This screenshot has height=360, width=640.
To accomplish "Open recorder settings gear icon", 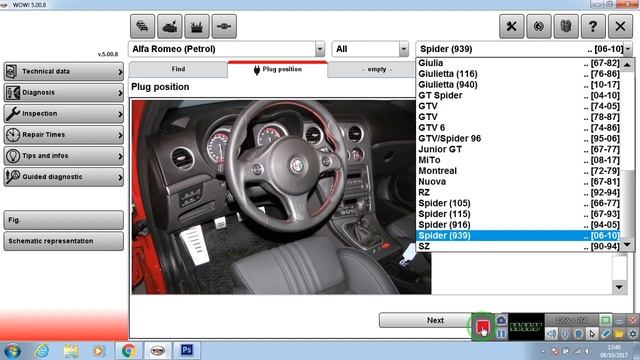I will pos(633,334).
